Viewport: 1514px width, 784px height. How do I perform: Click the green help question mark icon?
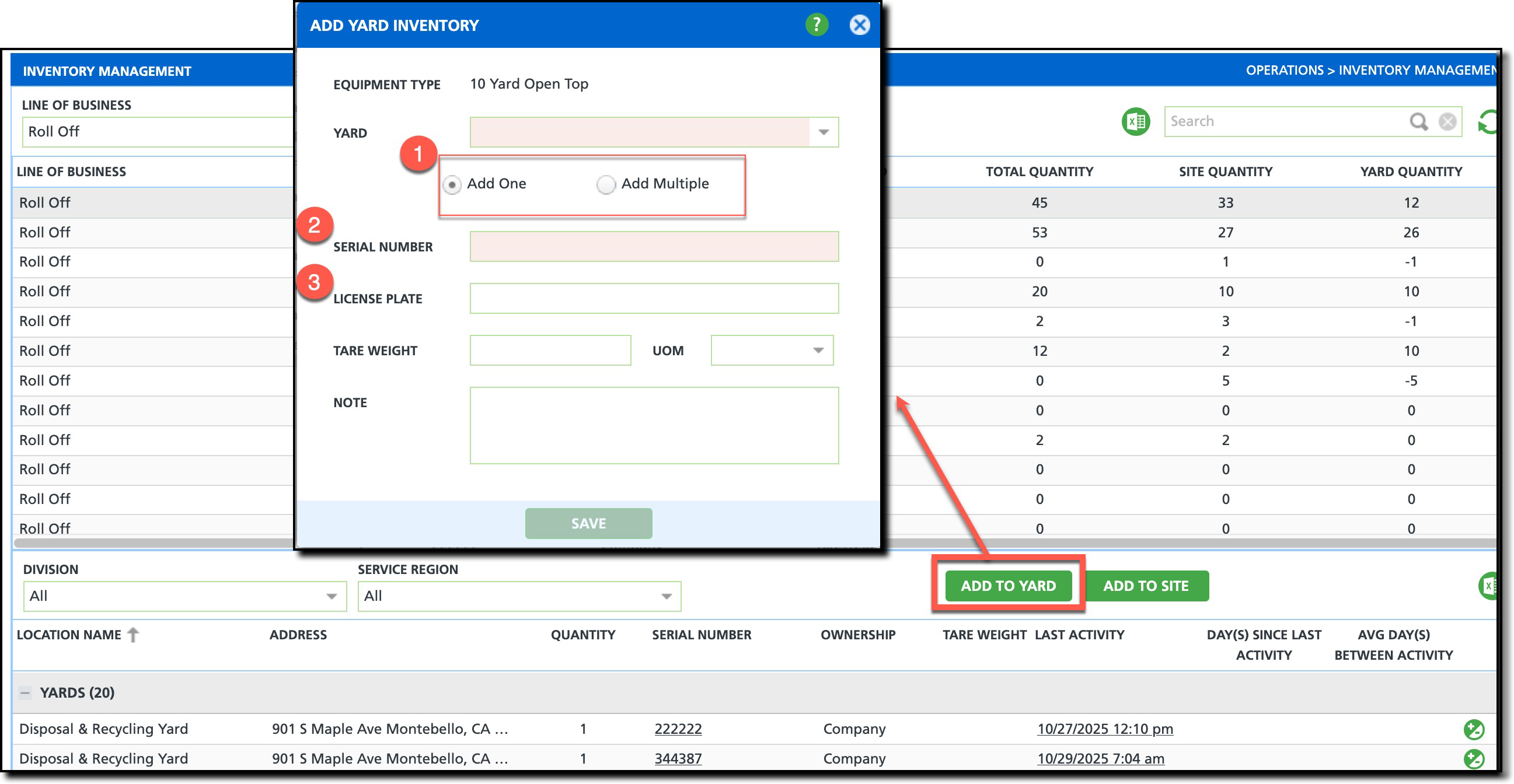[816, 24]
